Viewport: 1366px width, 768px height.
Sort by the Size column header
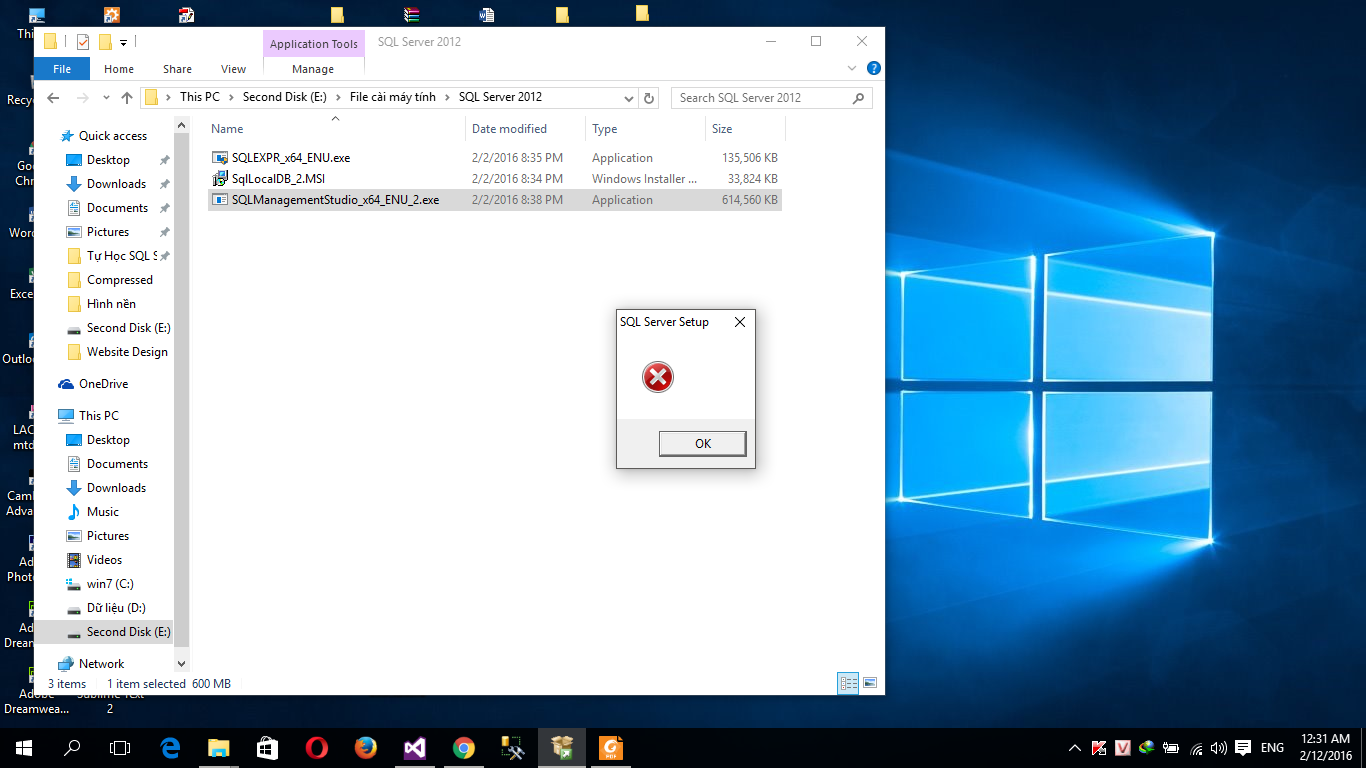pos(745,129)
